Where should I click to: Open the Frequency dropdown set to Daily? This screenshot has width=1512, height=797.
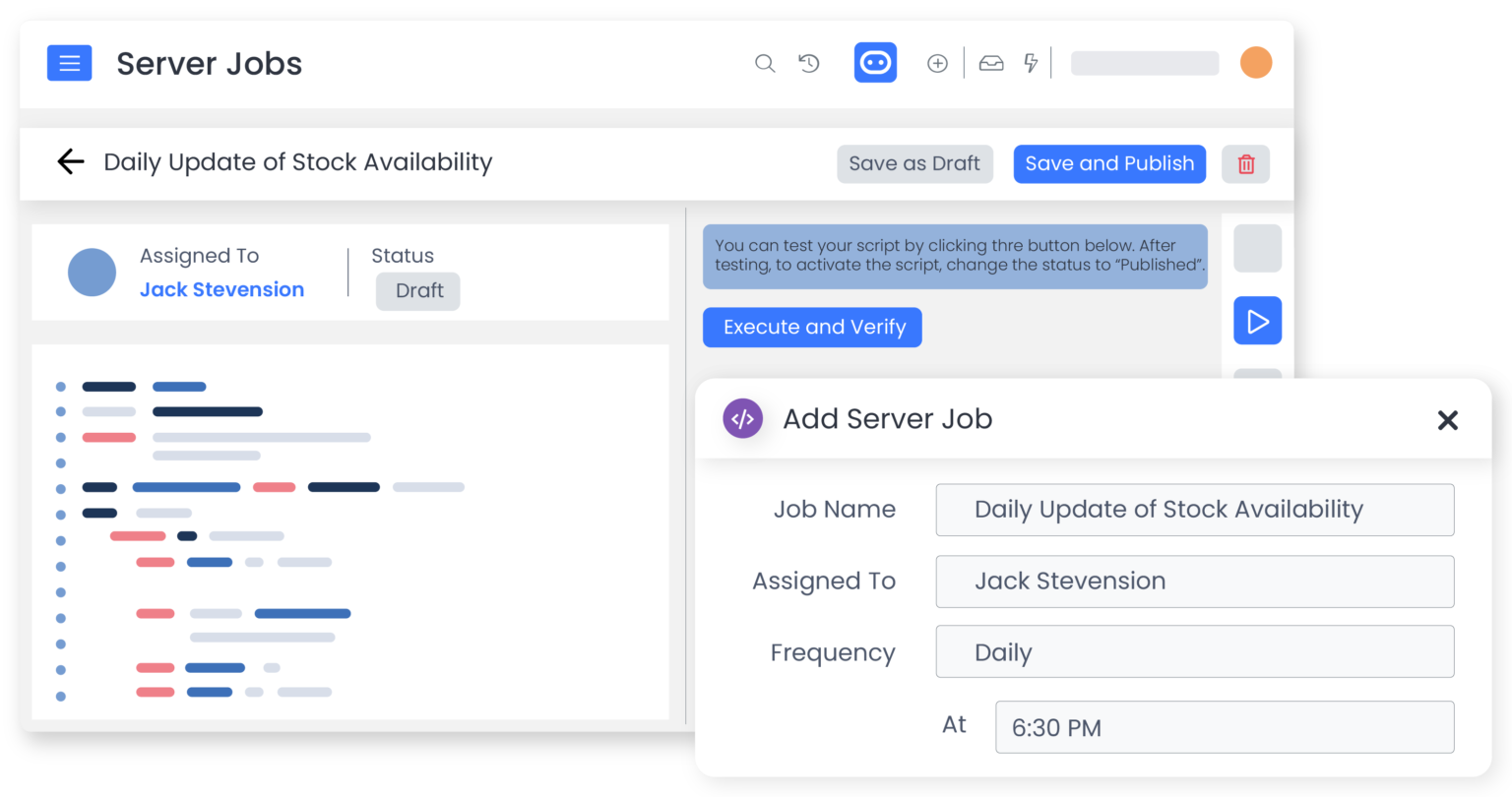(1194, 651)
